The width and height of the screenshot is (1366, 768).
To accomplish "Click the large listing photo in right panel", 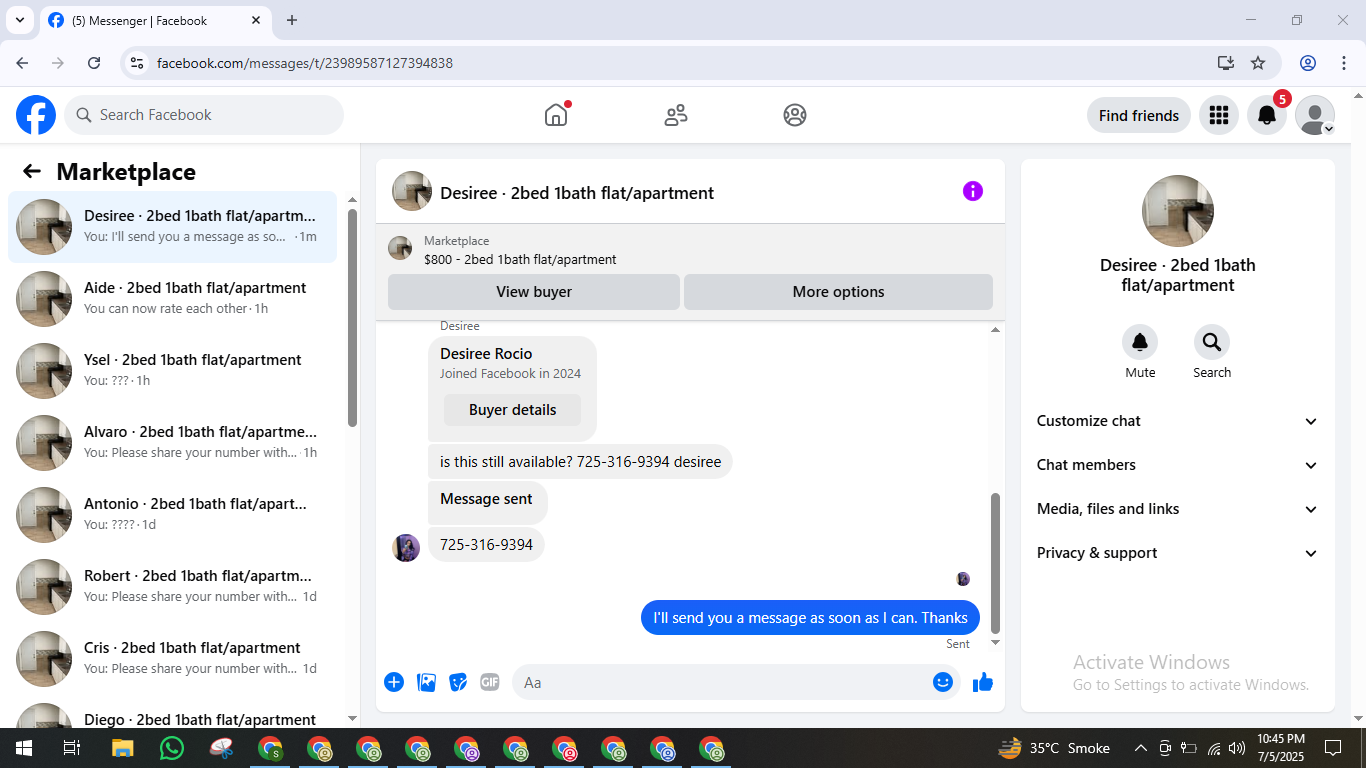I will click(x=1178, y=211).
